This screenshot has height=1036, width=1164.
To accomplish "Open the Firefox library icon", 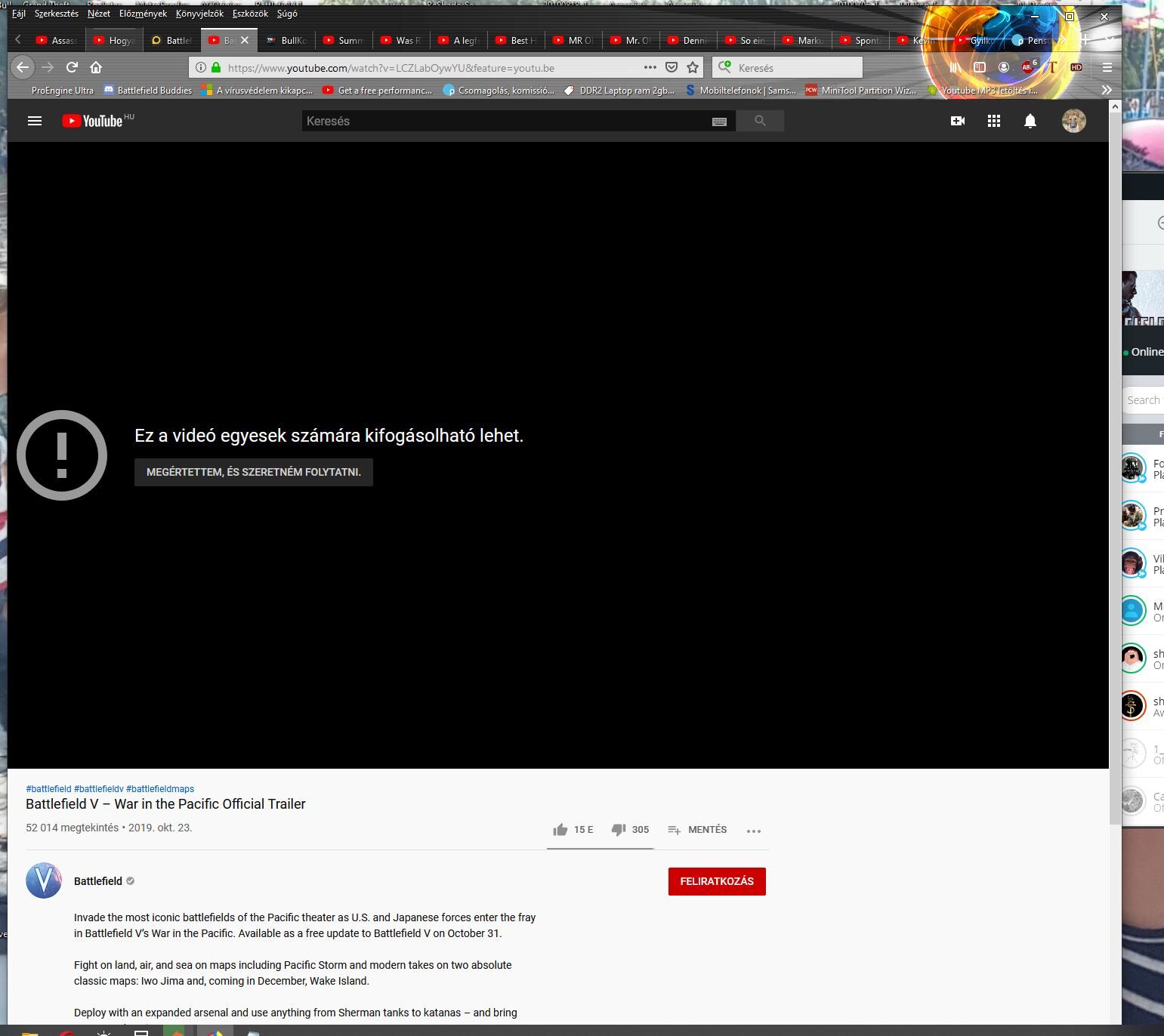I will pyautogui.click(x=956, y=67).
